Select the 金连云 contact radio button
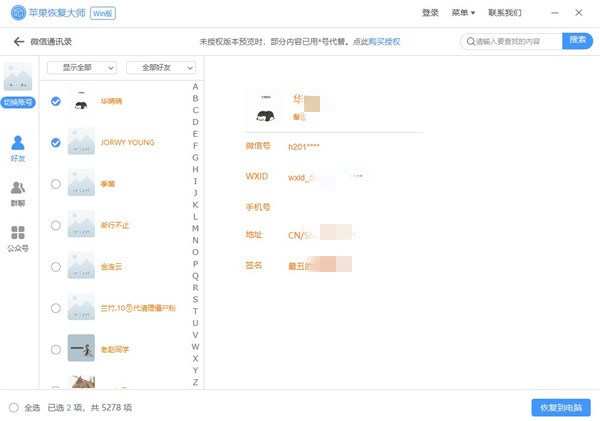 (x=56, y=266)
